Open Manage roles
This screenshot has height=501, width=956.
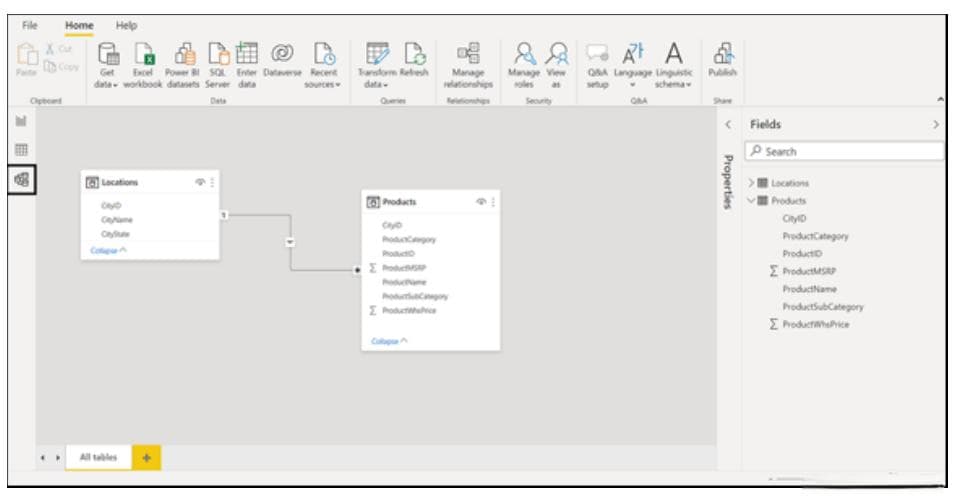(524, 66)
